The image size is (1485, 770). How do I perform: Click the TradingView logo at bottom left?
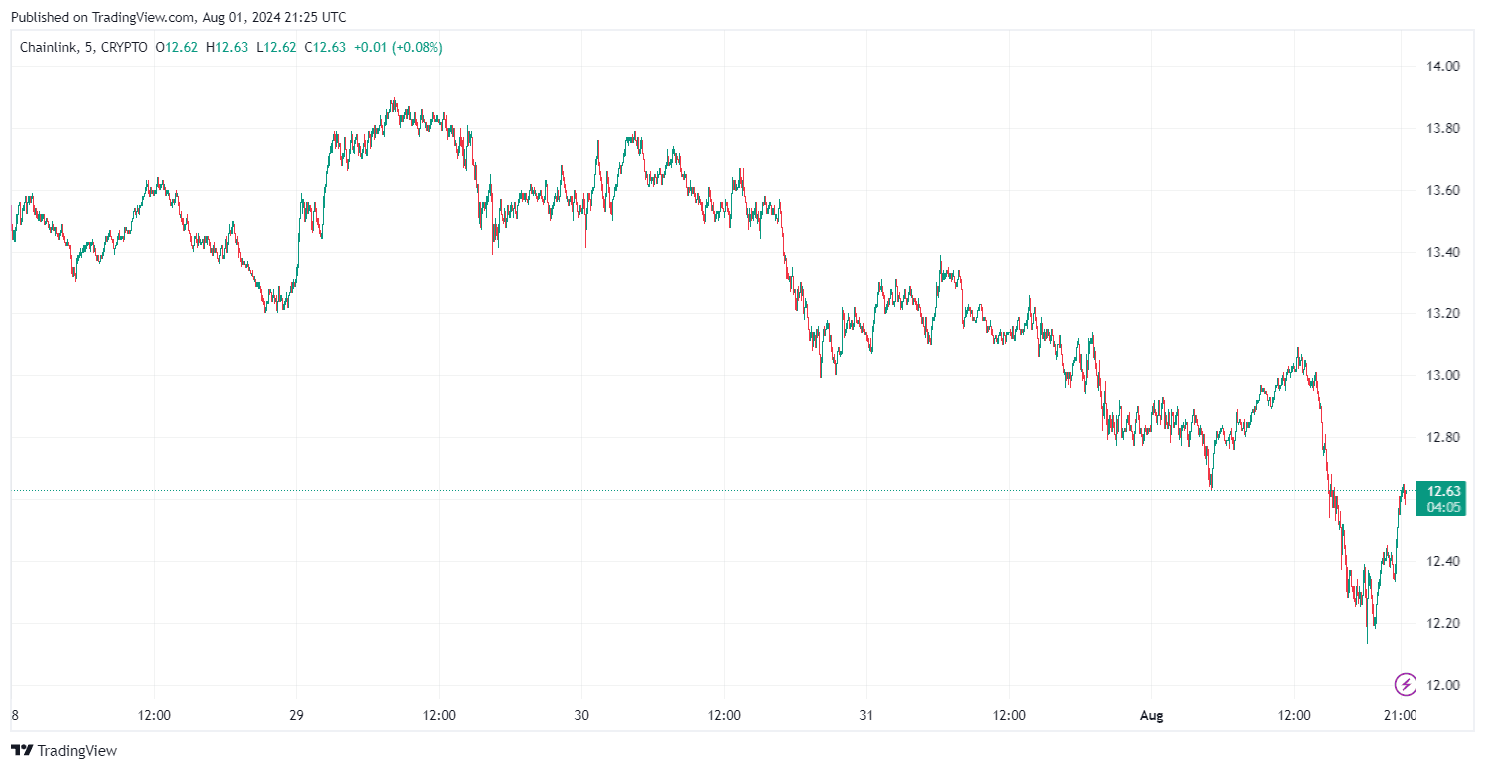(x=64, y=750)
